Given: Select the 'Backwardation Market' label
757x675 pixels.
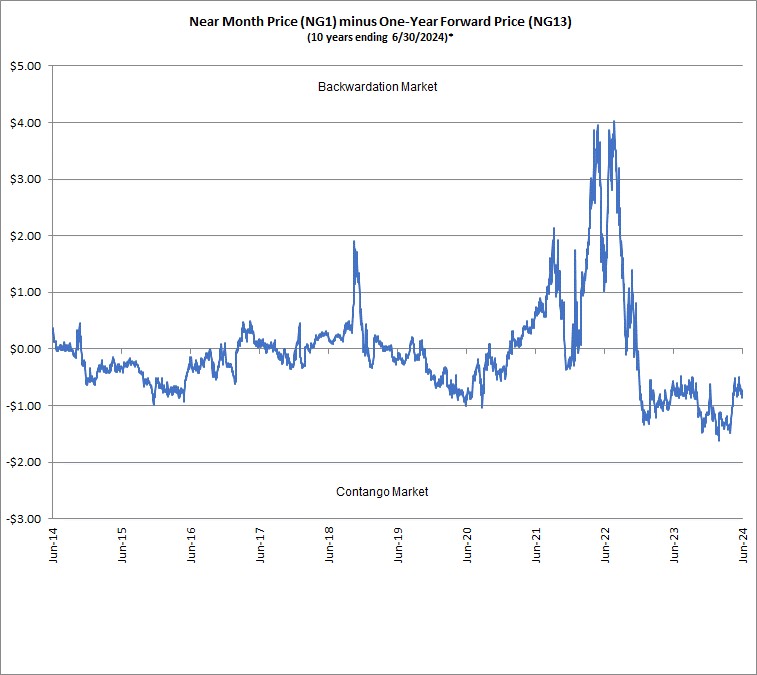Looking at the screenshot, I should click(x=378, y=86).
